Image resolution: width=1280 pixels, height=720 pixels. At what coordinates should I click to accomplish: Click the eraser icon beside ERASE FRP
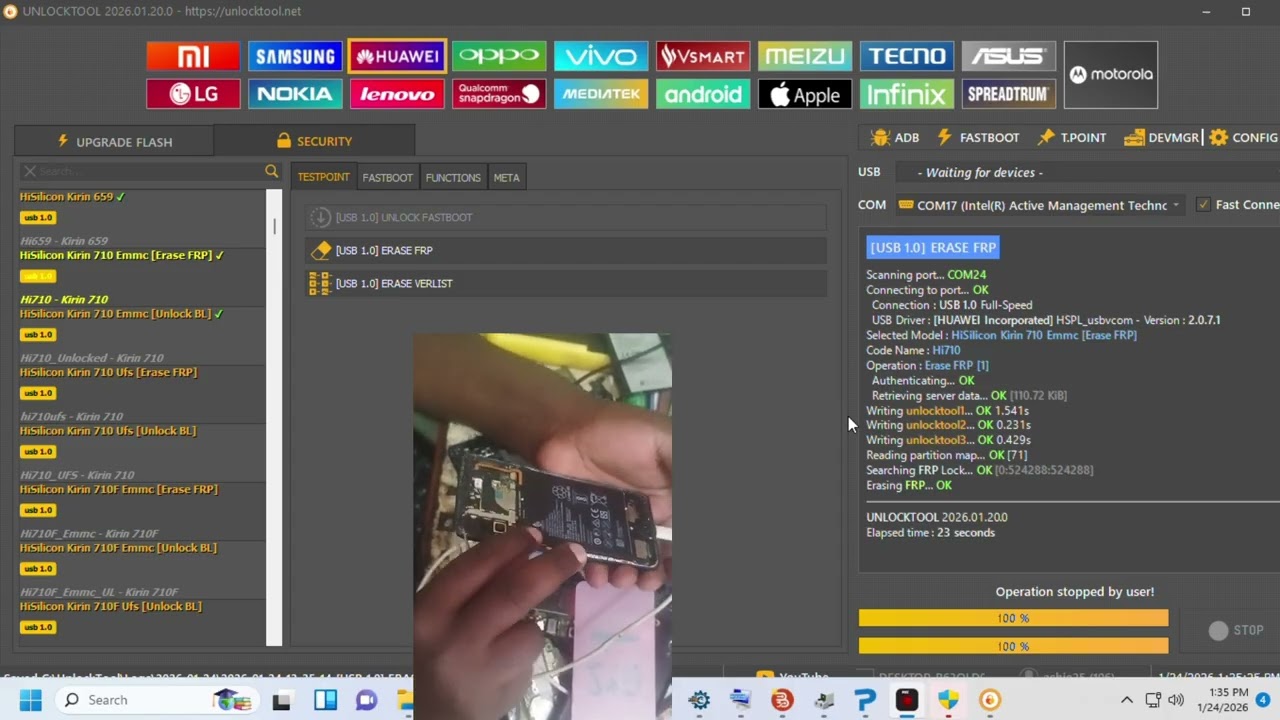point(320,250)
